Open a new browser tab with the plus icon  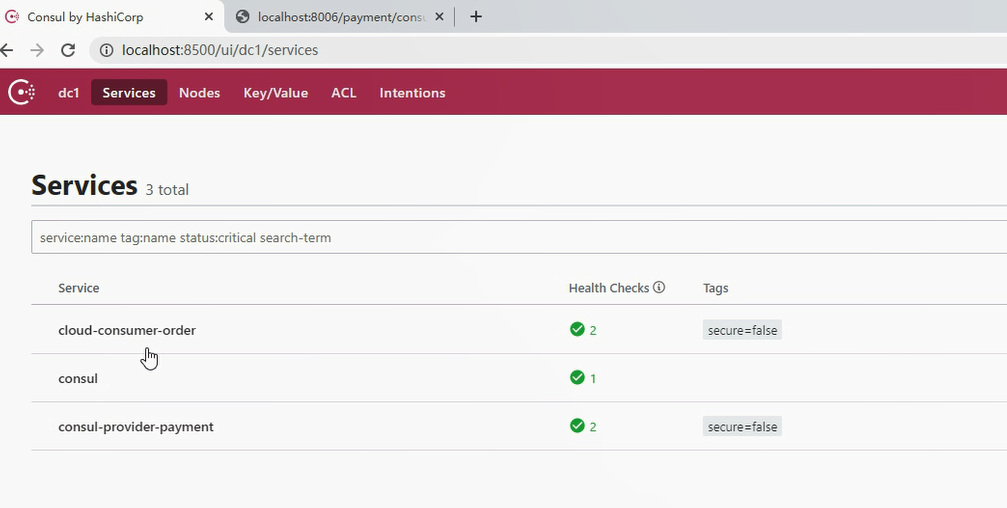475,17
